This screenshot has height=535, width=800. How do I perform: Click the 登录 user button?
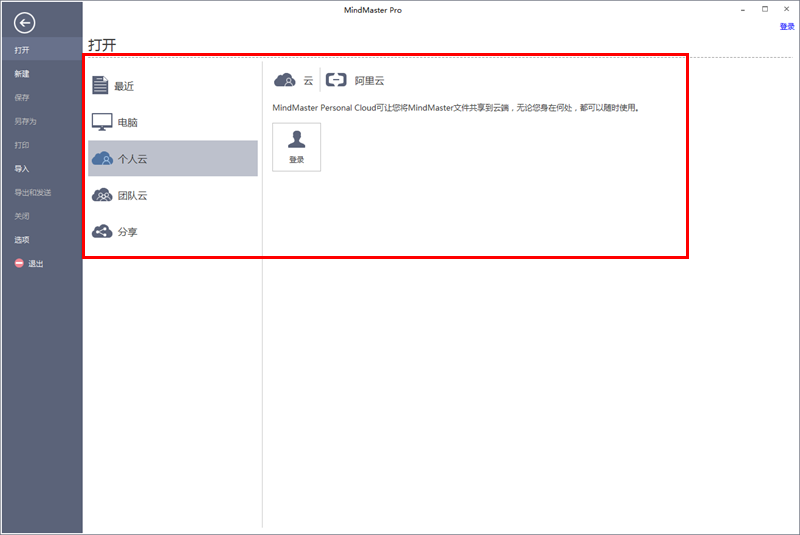coord(296,147)
